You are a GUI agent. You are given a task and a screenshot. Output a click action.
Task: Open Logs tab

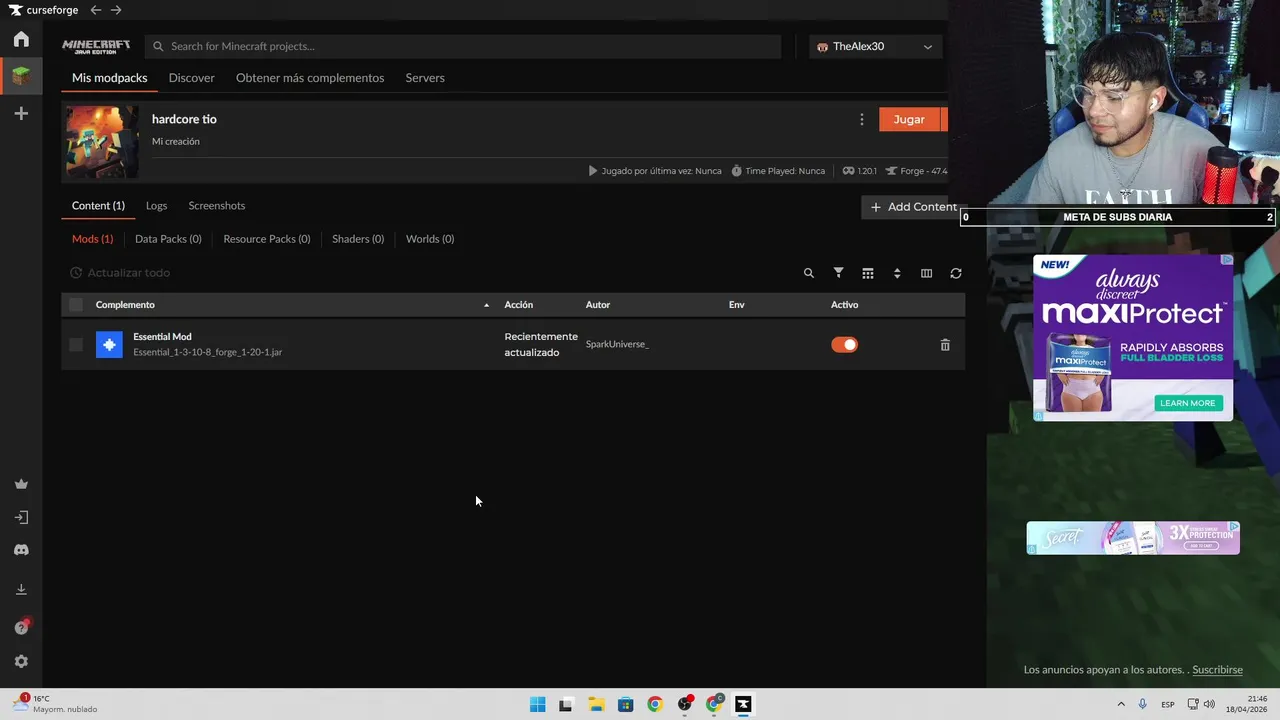[x=156, y=206]
